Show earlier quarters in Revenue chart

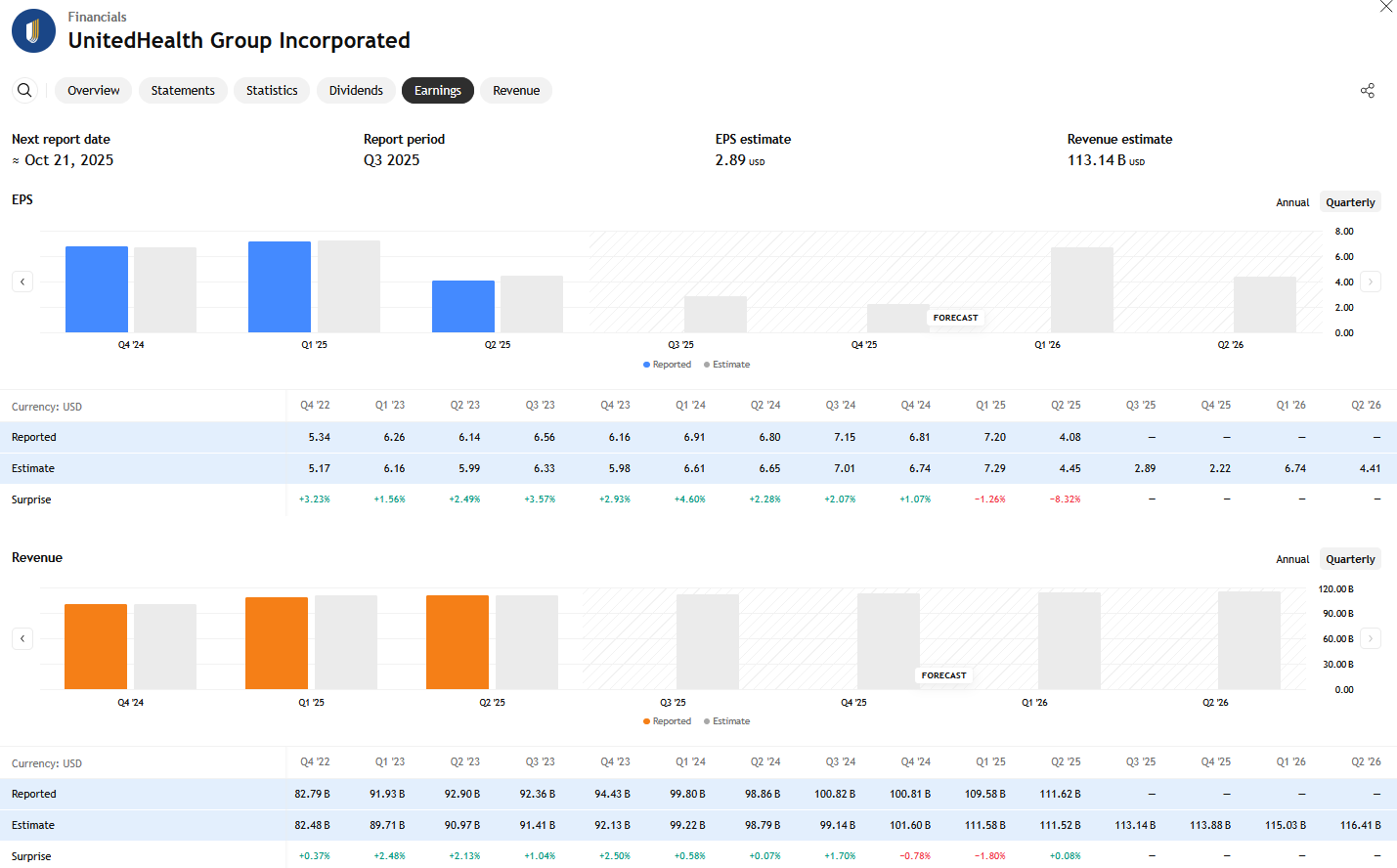(22, 638)
